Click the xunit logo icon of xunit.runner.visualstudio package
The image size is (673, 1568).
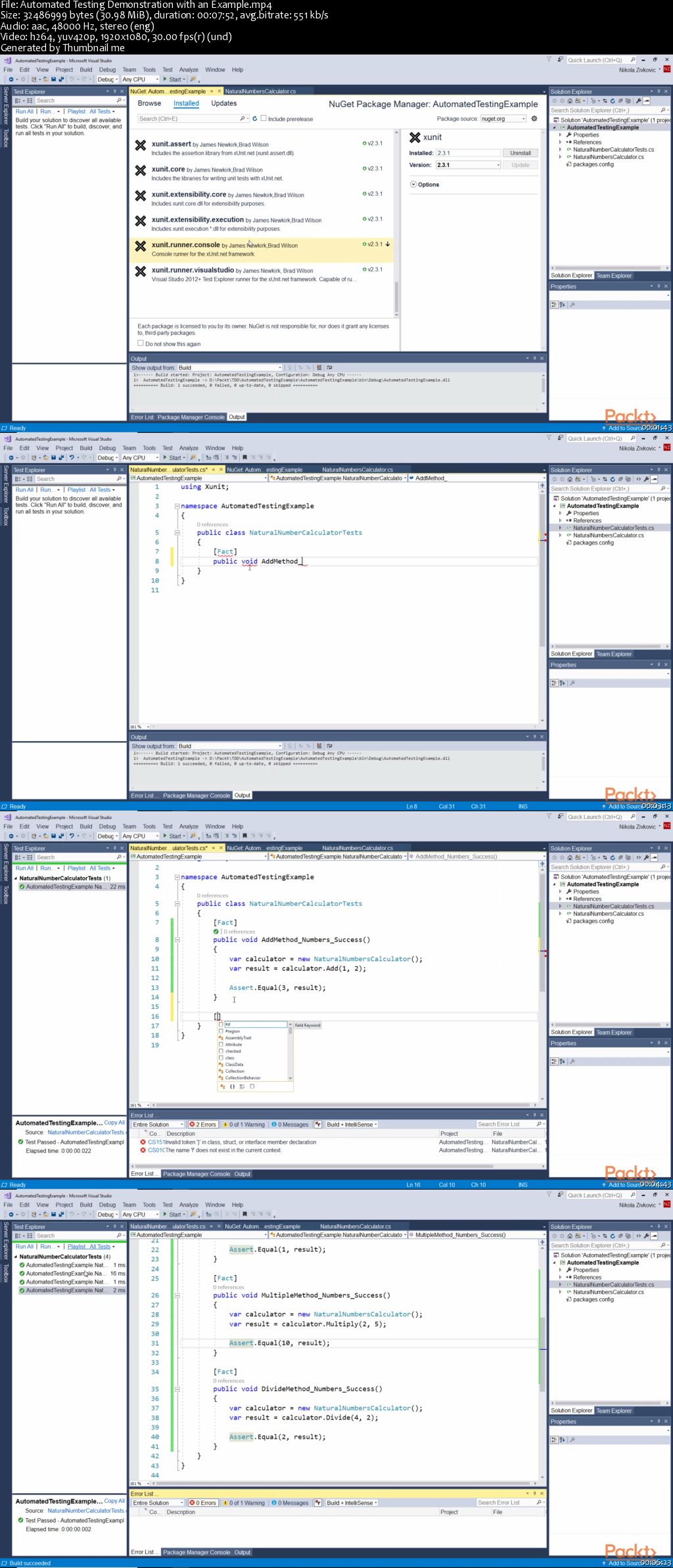pos(141,271)
